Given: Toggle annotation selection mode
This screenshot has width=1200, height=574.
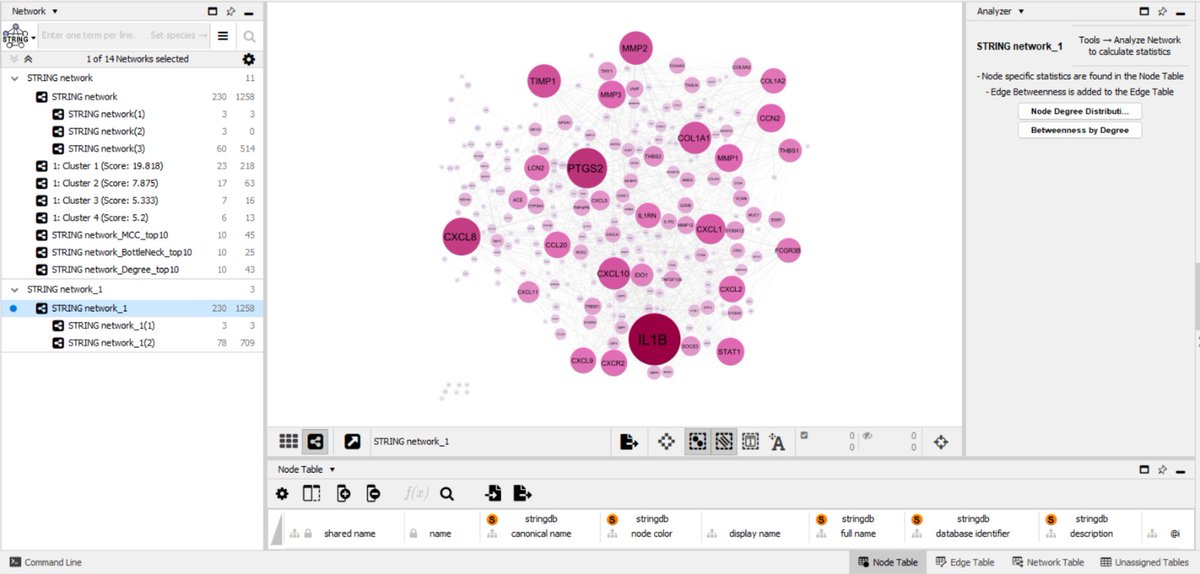Looking at the screenshot, I should tap(751, 441).
